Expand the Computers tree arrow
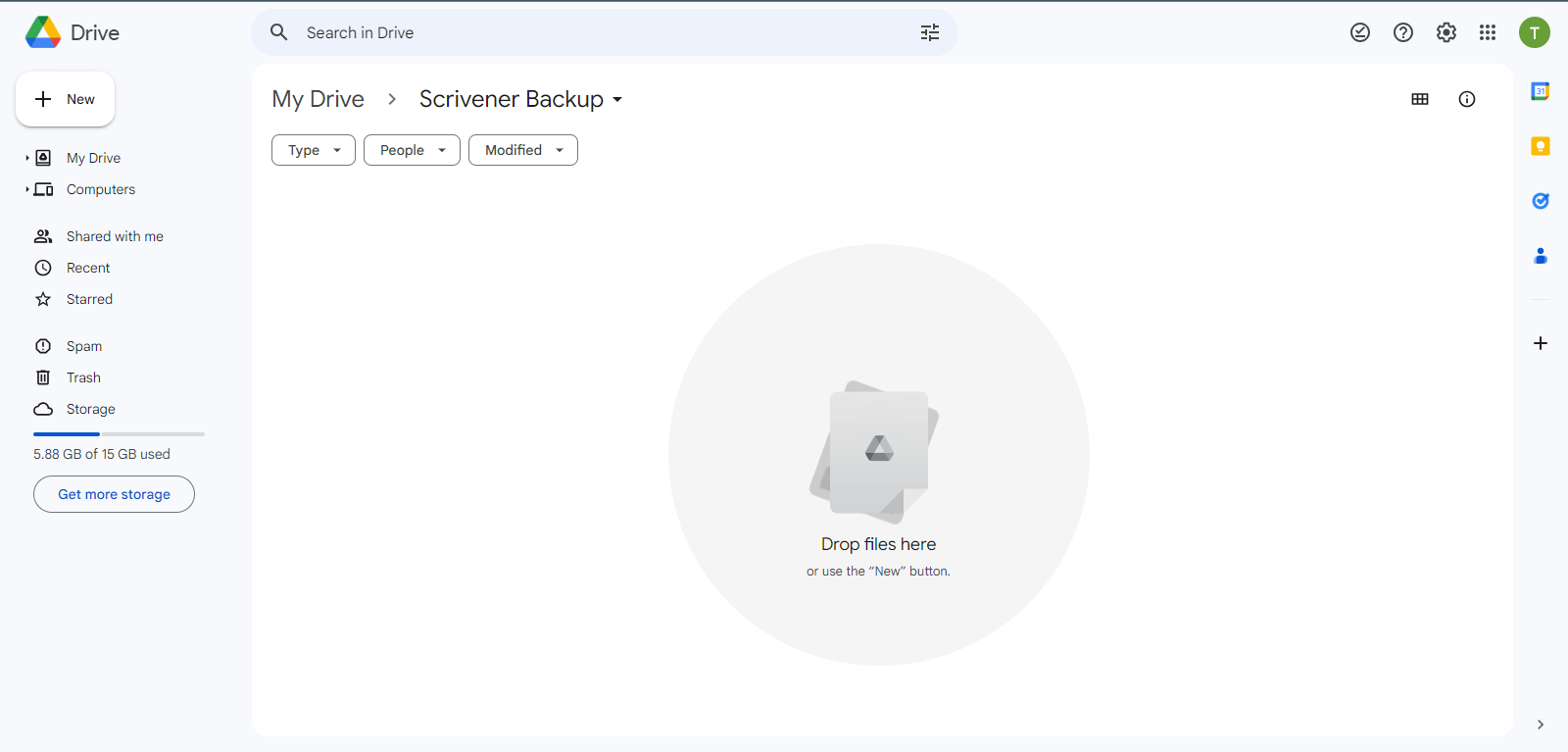Screen dimensions: 1568x752 pos(27,189)
